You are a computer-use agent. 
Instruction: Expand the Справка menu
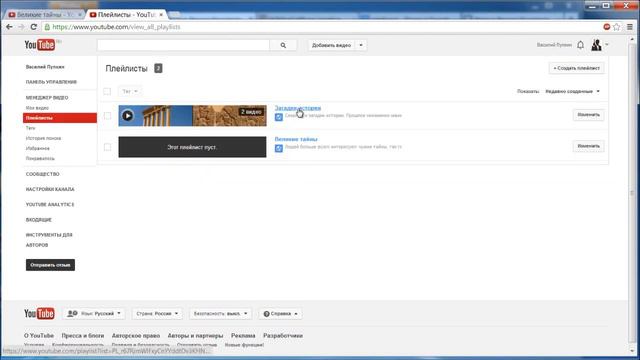280,313
